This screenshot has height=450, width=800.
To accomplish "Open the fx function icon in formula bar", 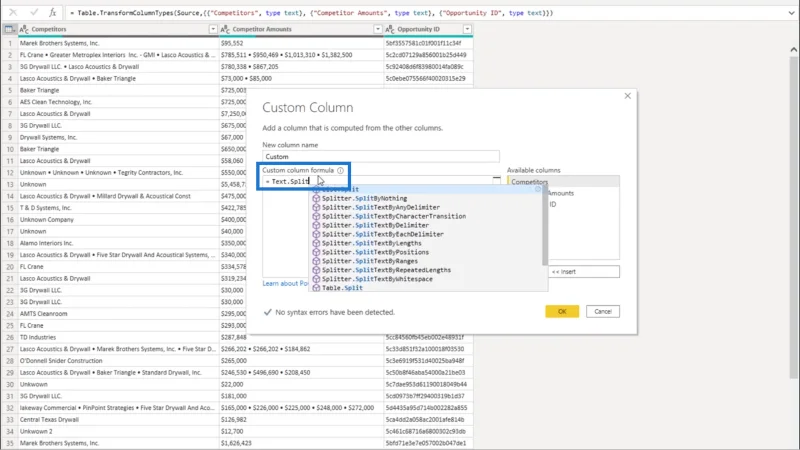I will click(52, 12).
